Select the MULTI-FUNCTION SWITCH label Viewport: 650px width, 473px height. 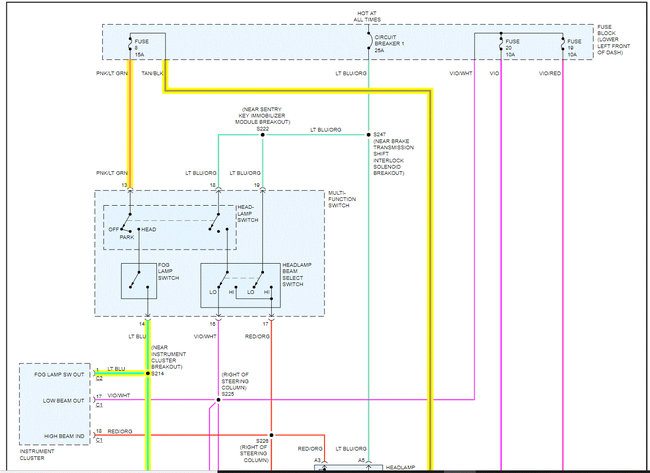click(342, 199)
